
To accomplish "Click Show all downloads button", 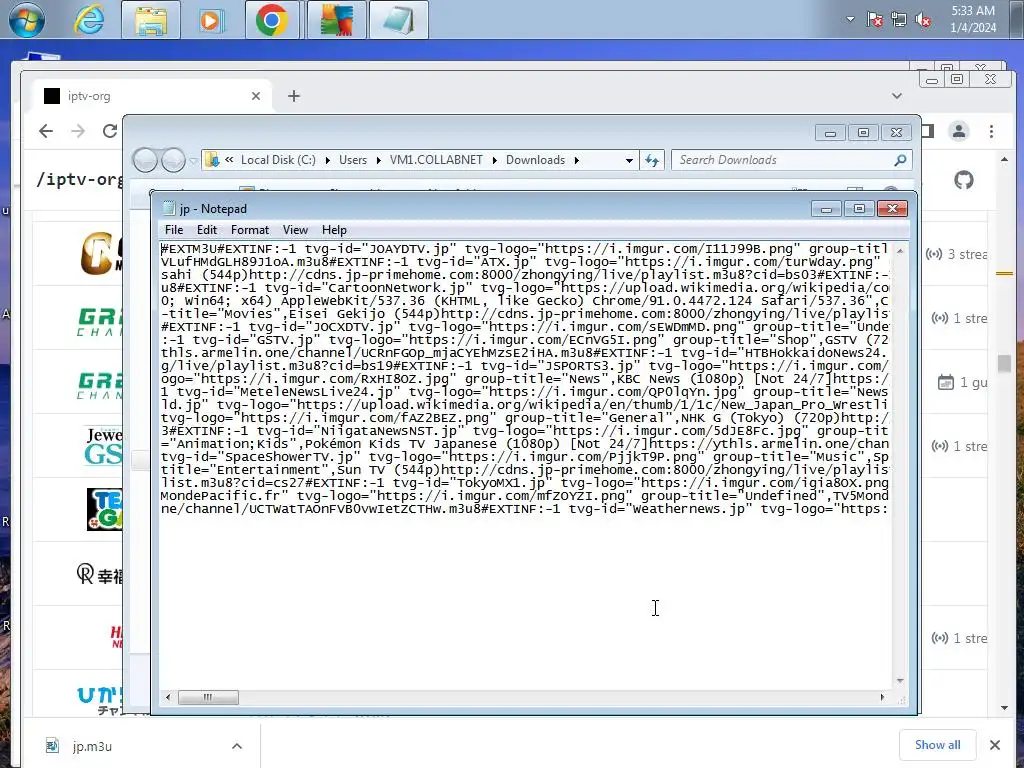I will click(937, 744).
